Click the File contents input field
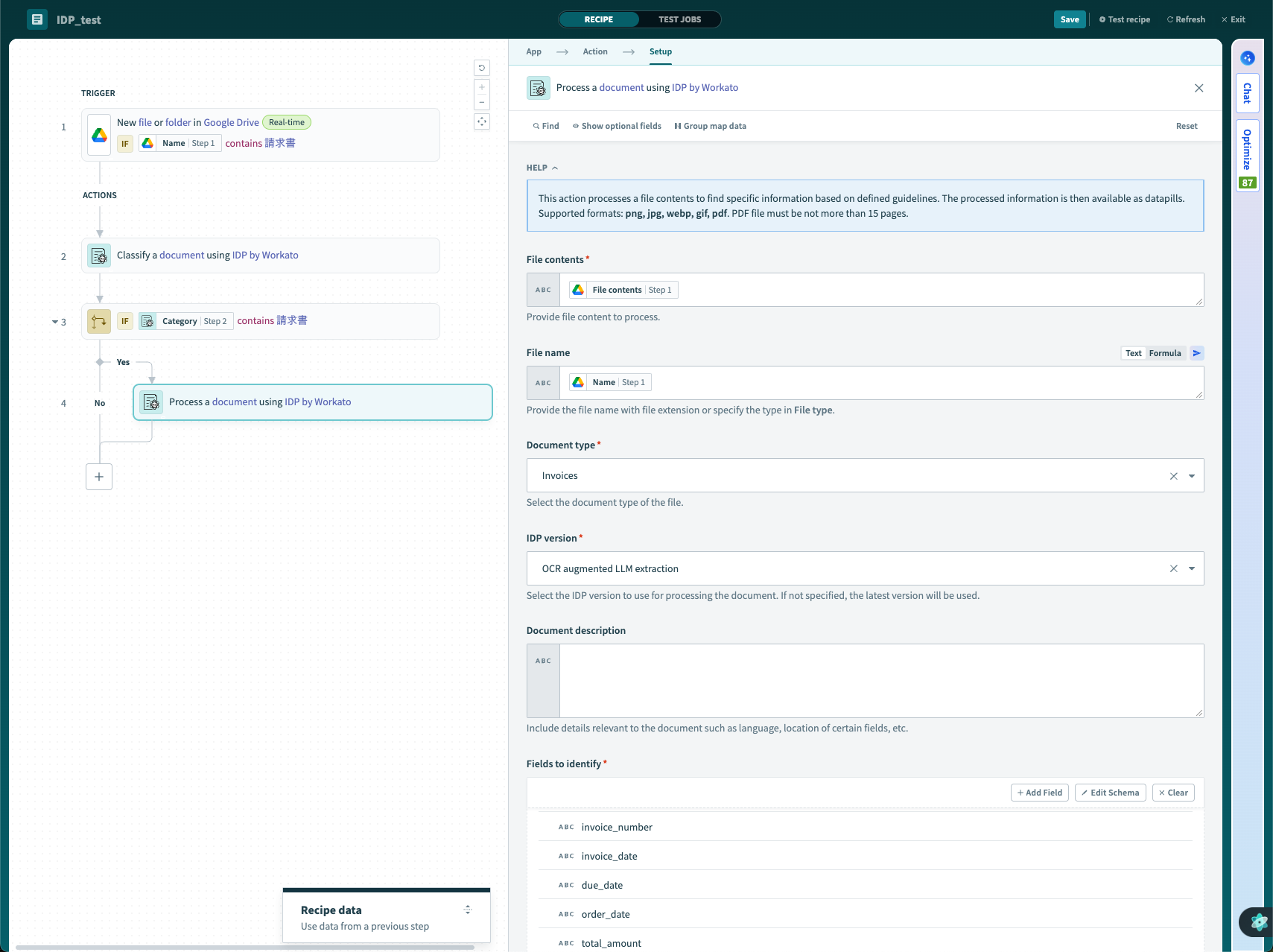This screenshot has height=952, width=1273. pyautogui.click(x=865, y=290)
